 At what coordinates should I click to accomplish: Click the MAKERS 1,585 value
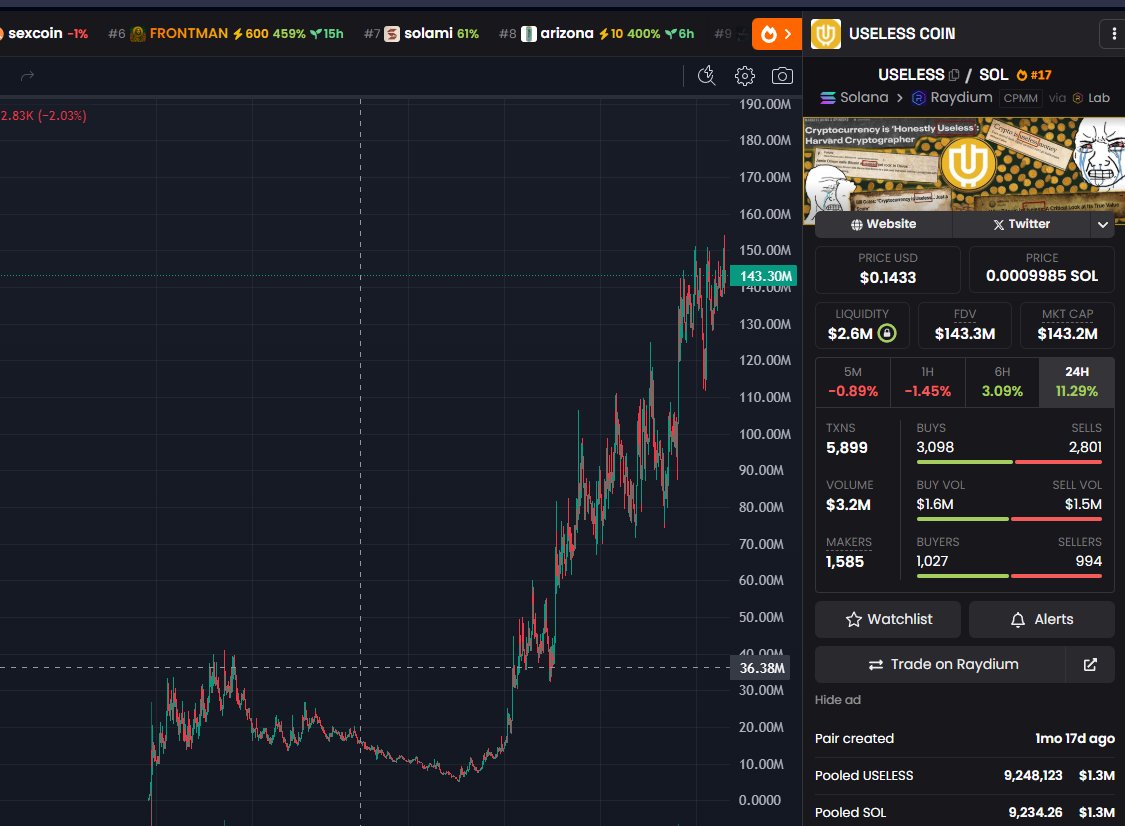(844, 562)
